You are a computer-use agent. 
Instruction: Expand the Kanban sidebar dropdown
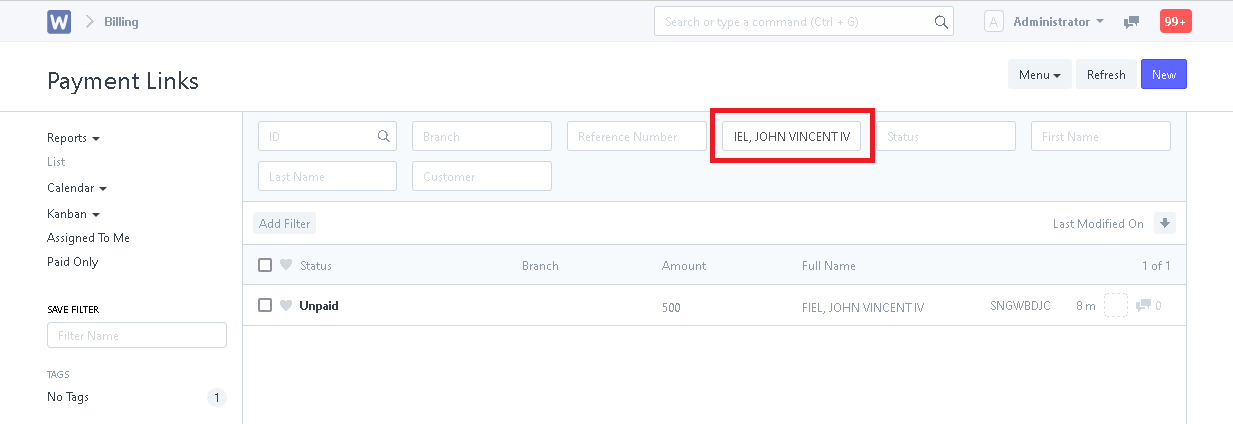pos(73,214)
